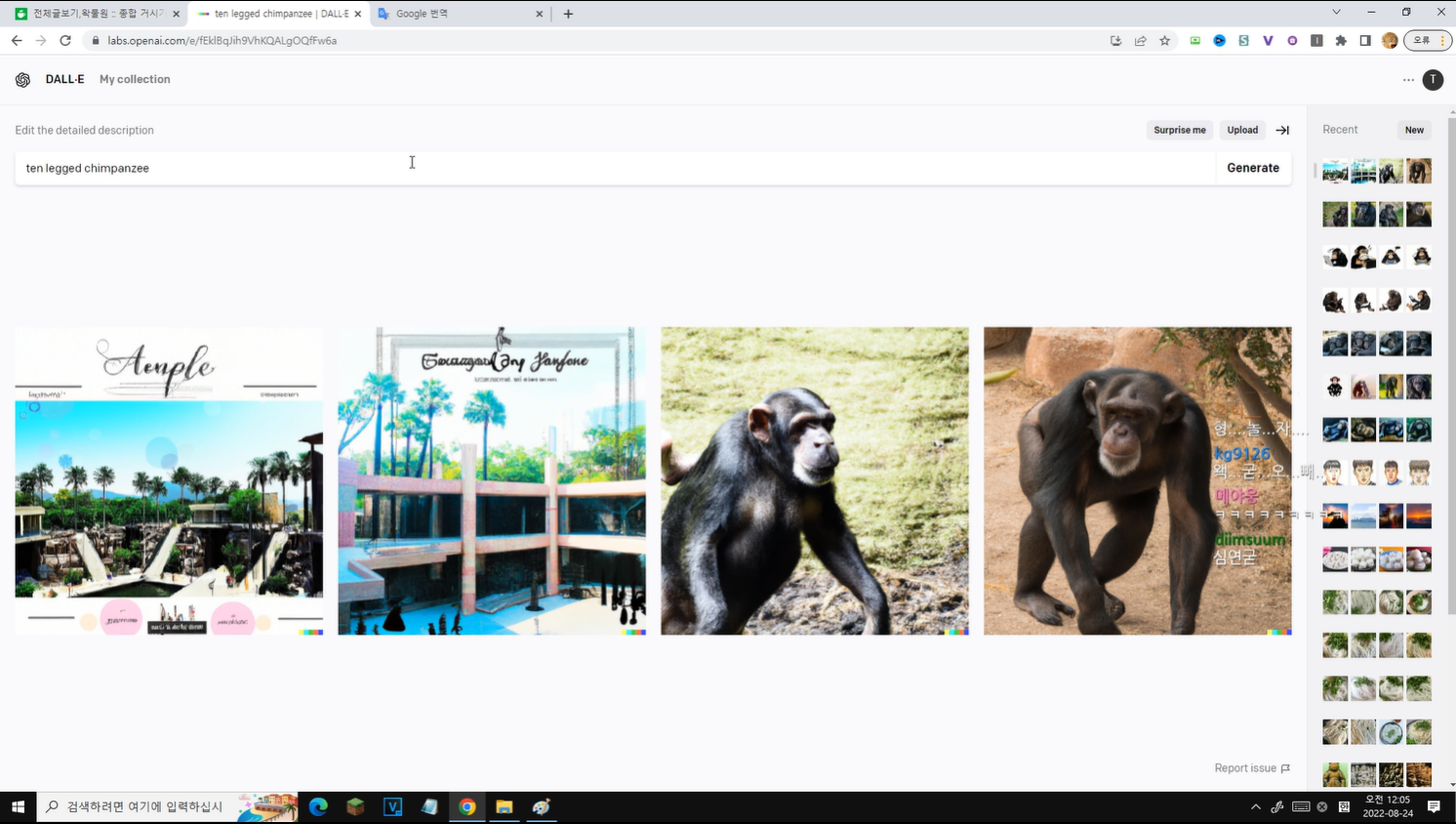Image resolution: width=1456 pixels, height=824 pixels.
Task: Toggle the Korean IME indicator in system tray
Action: coord(1344,806)
